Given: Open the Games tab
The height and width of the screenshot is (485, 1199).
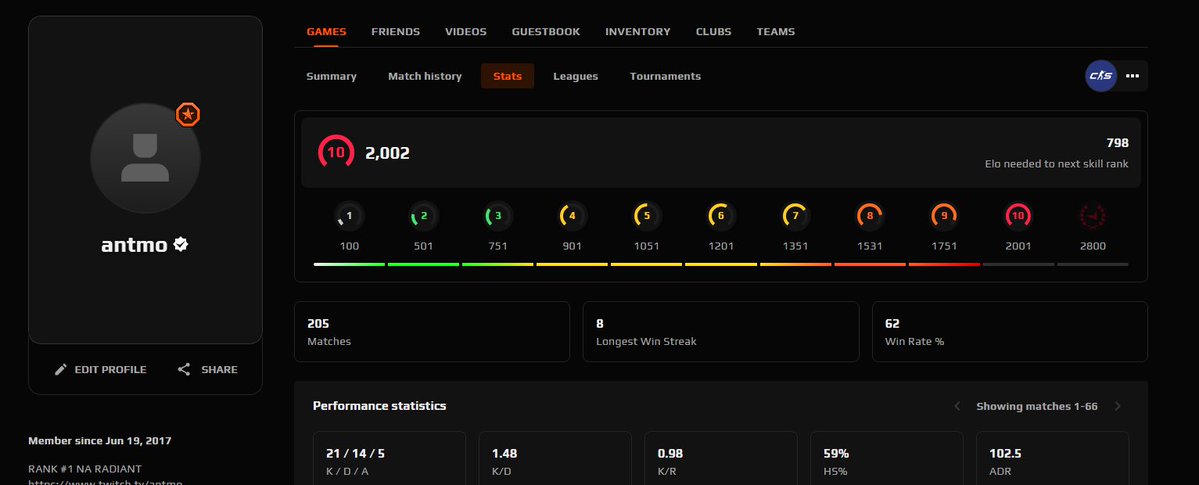Looking at the screenshot, I should point(327,32).
